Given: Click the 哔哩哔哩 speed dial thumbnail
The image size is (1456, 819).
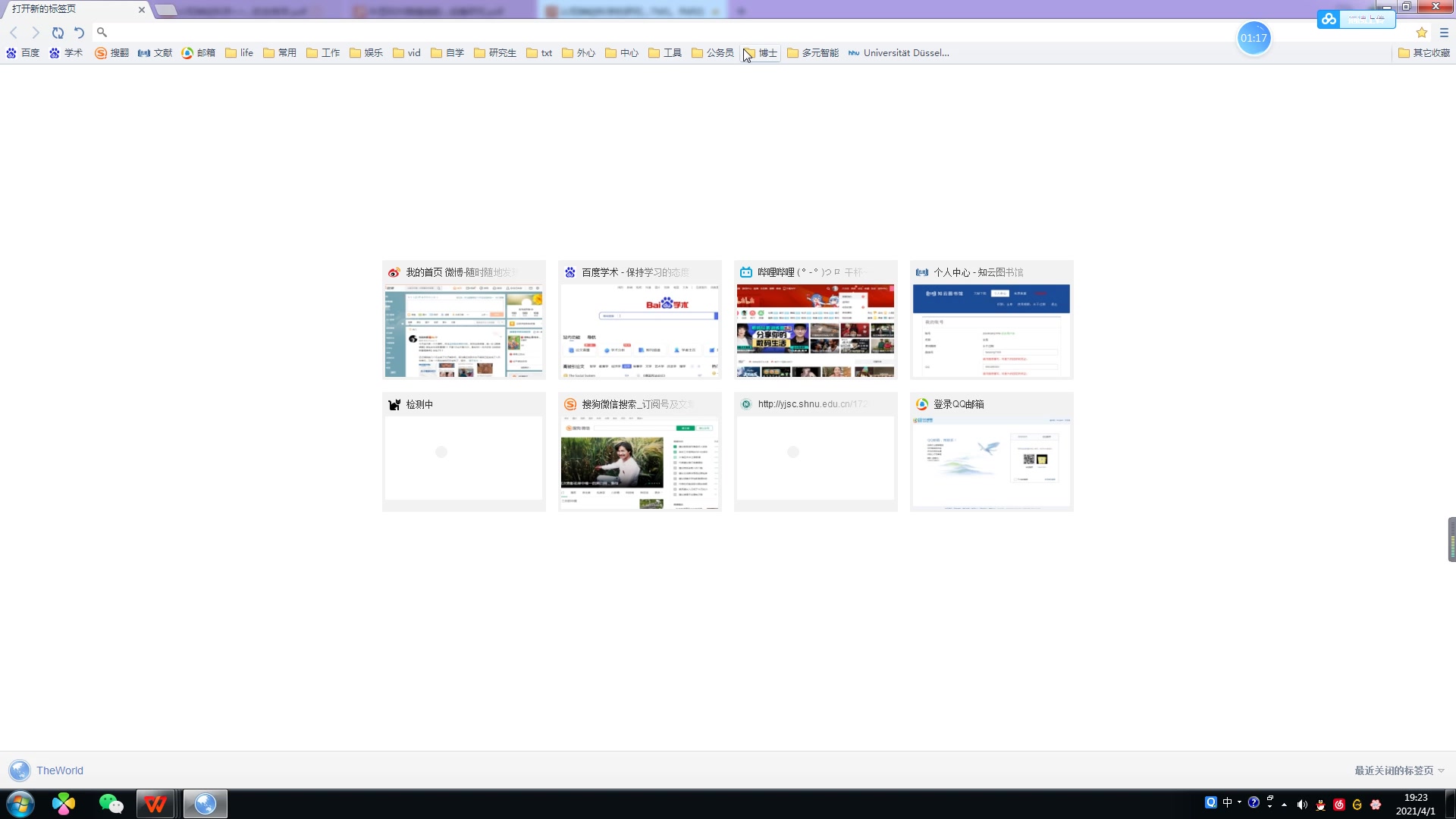Looking at the screenshot, I should 815,319.
